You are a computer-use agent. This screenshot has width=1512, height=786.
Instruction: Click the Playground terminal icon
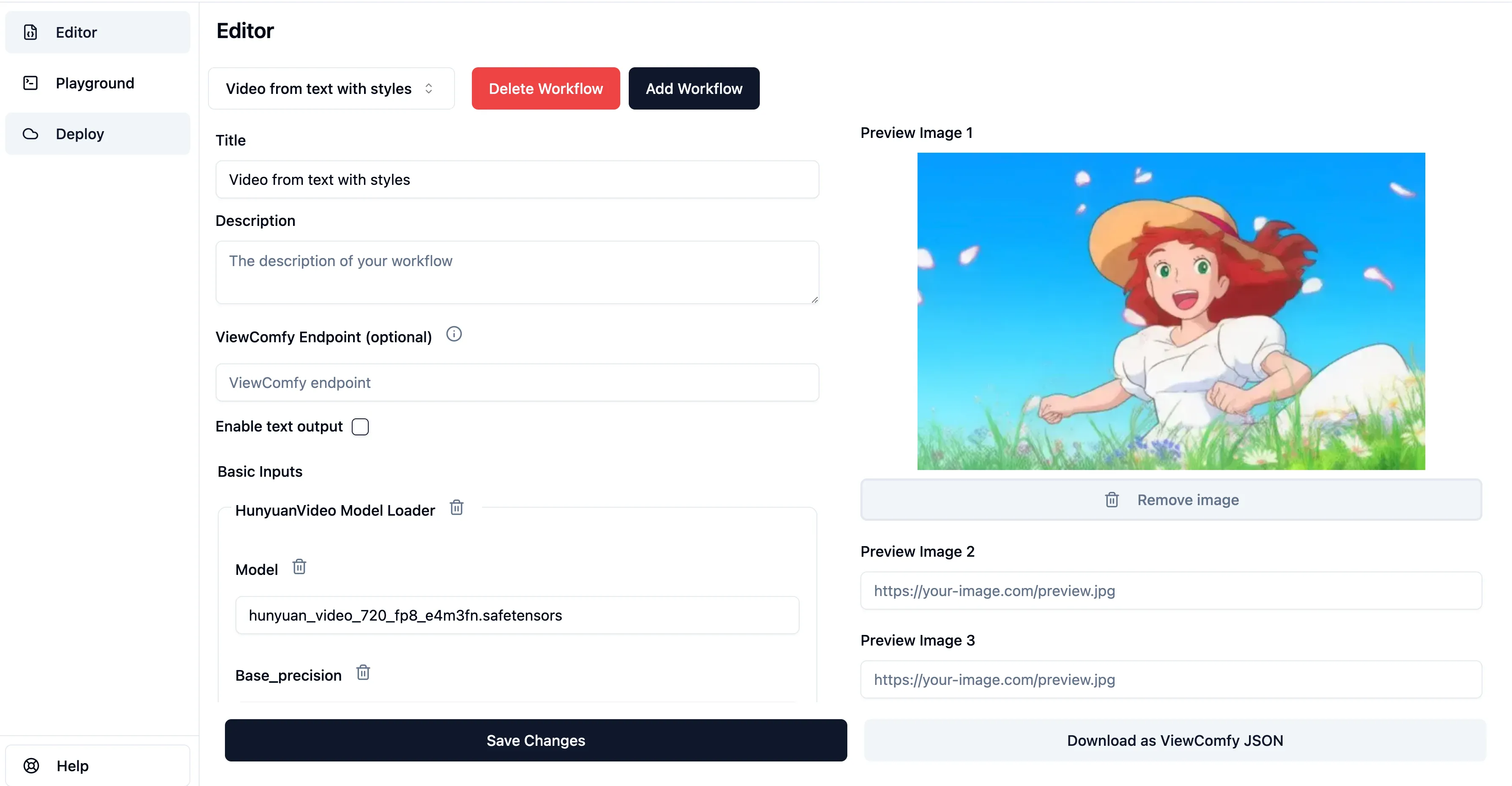[30, 83]
